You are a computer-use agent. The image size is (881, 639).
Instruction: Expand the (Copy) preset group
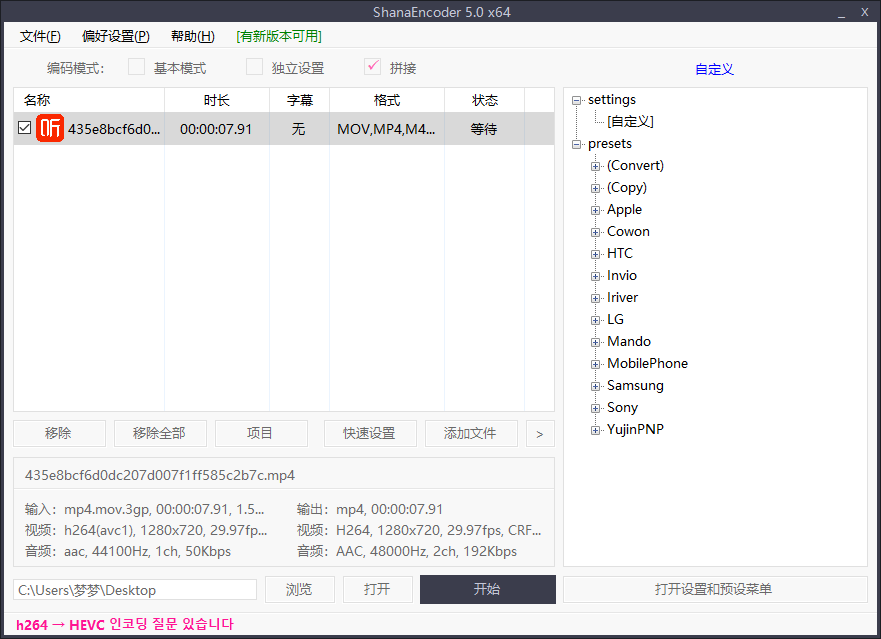coord(596,188)
